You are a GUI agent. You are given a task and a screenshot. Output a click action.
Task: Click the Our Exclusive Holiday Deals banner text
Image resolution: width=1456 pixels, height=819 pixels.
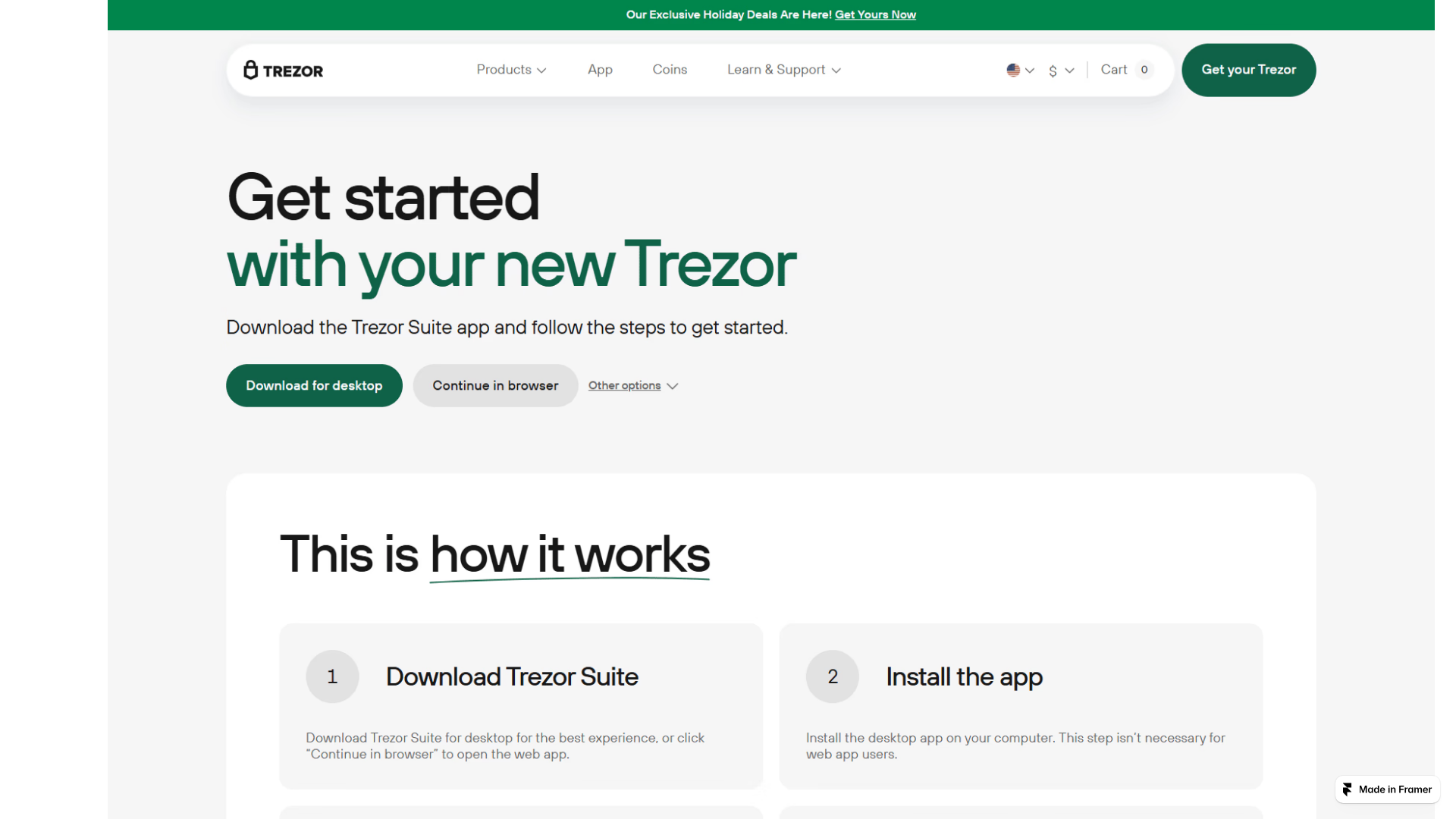[x=729, y=14]
